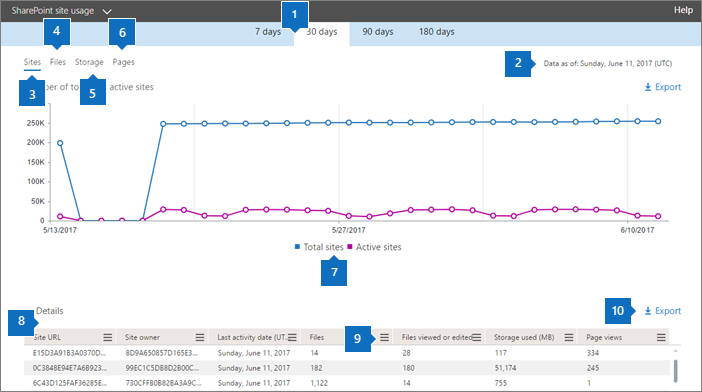Toggle the Active sites legend series
This screenshot has width=702, height=392.
374,247
